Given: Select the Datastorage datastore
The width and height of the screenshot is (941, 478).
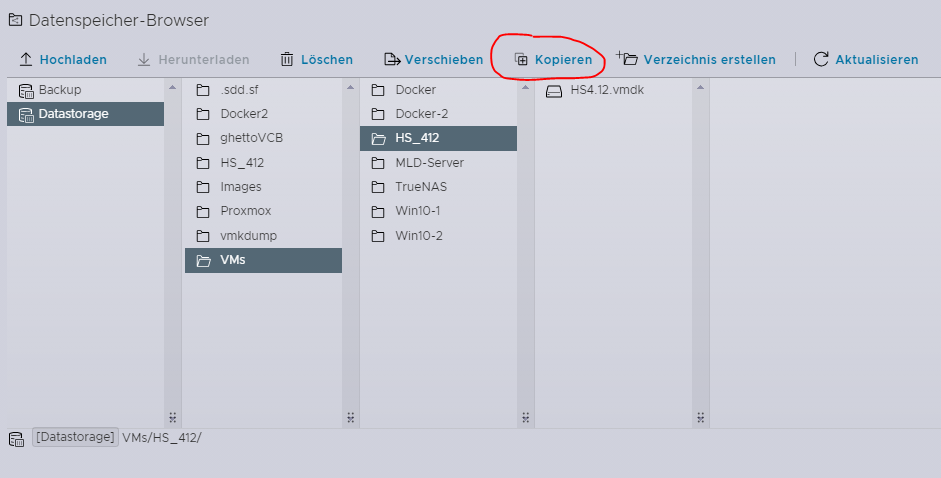Looking at the screenshot, I should [73, 114].
